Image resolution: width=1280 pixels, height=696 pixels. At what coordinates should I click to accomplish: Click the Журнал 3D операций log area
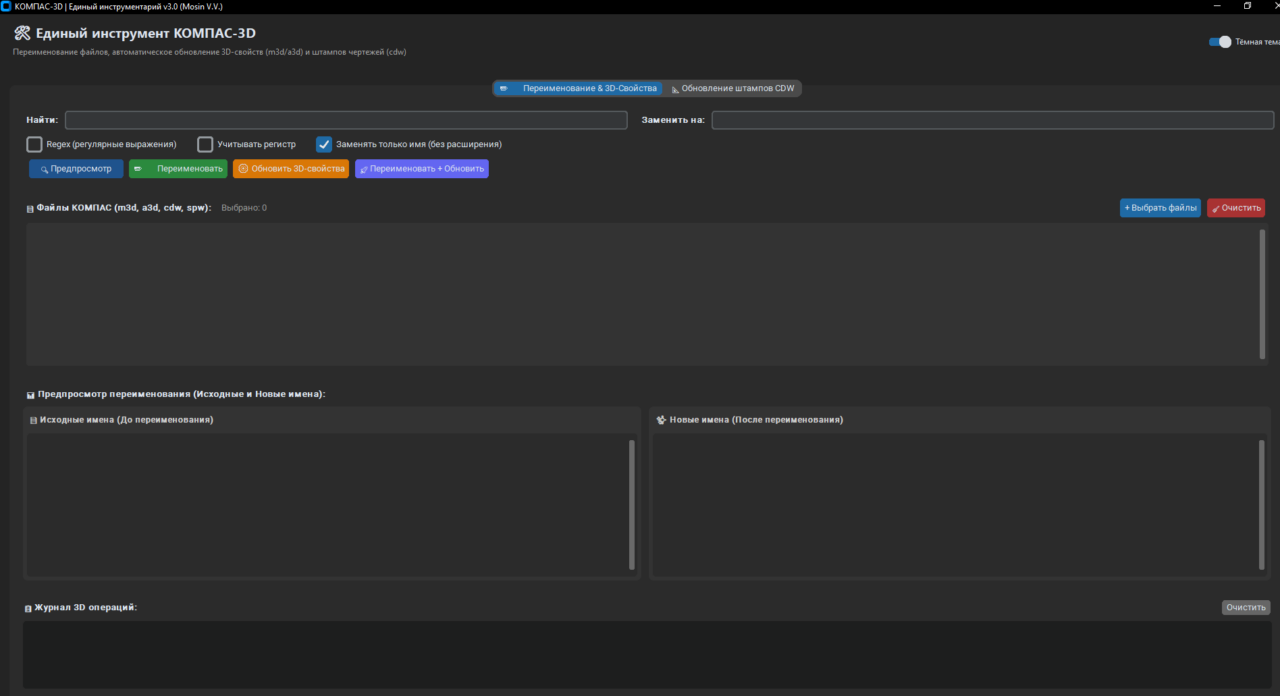(647, 655)
